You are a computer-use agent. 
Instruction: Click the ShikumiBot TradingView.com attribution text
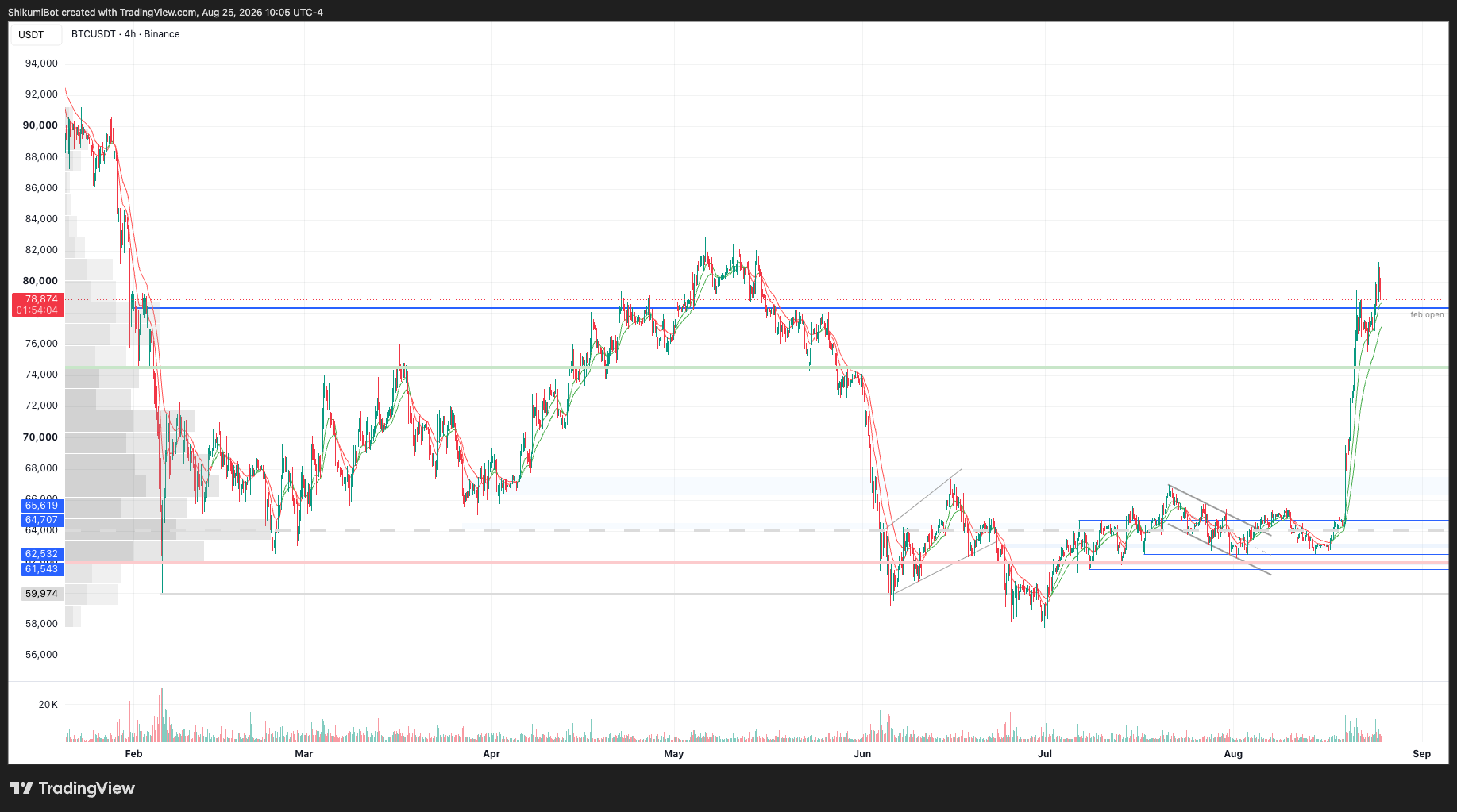[165, 13]
